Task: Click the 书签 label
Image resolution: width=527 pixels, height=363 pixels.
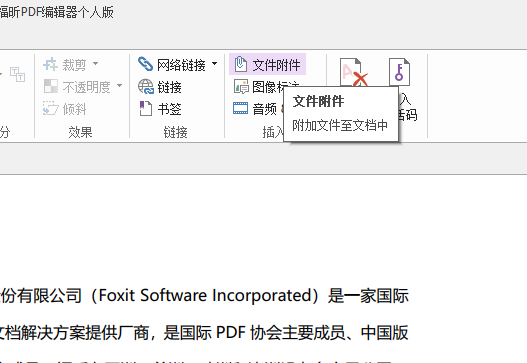Action: 170,109
